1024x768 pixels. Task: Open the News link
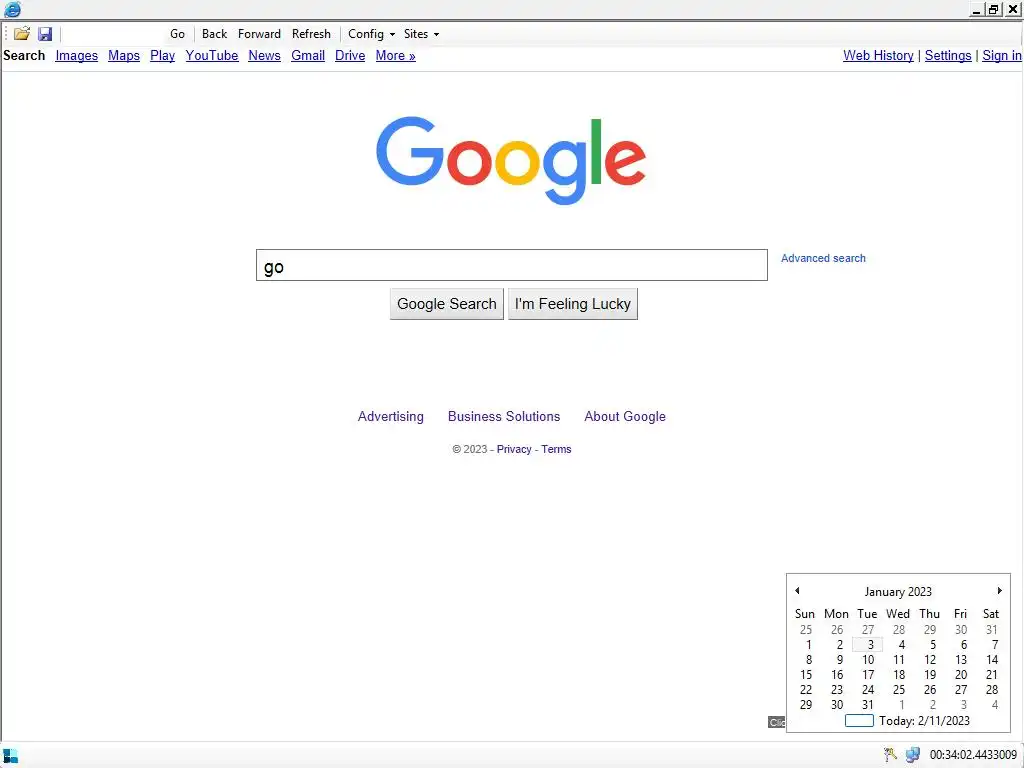(264, 56)
